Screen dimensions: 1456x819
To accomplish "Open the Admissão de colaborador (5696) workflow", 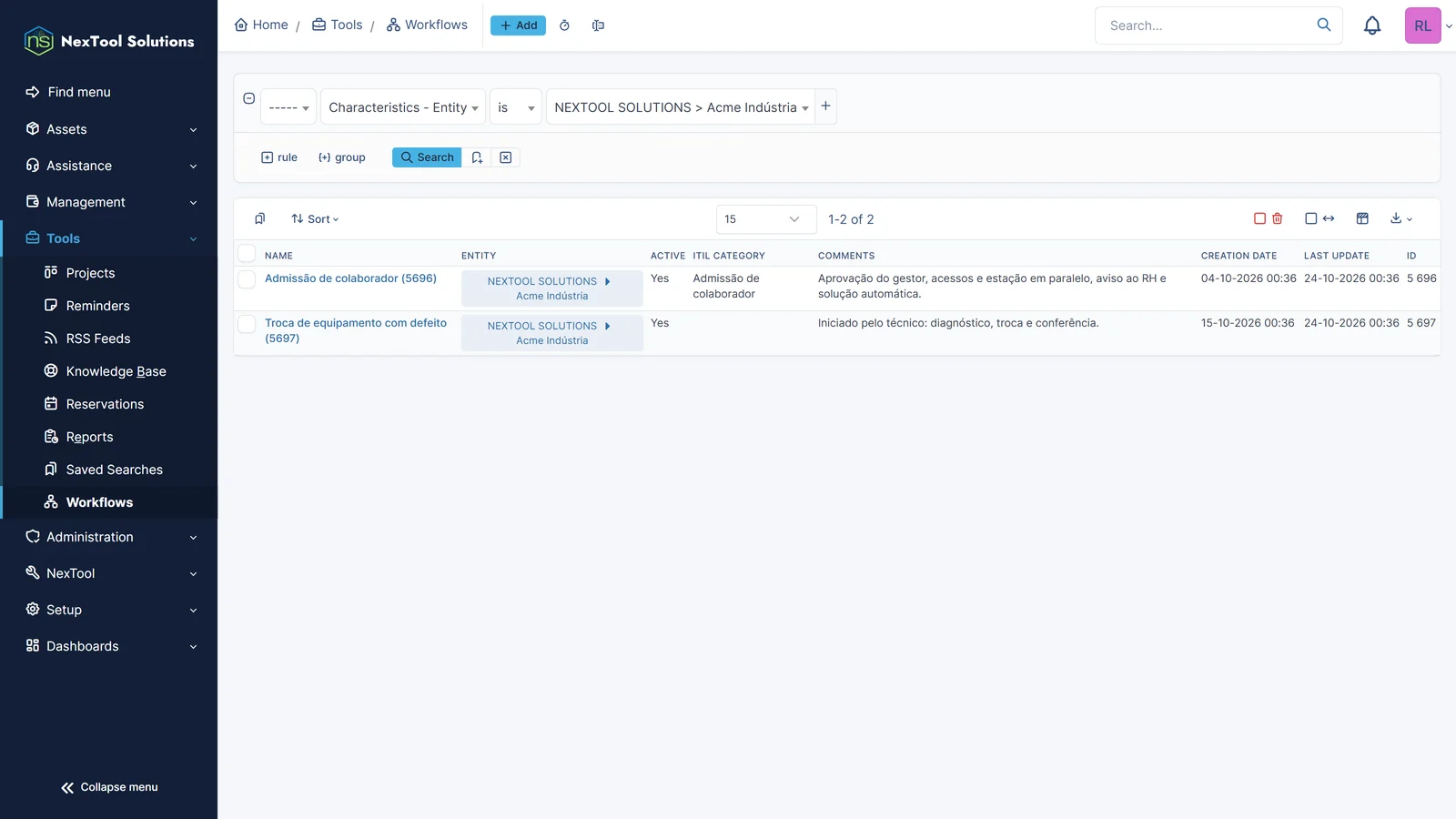I will click(350, 278).
